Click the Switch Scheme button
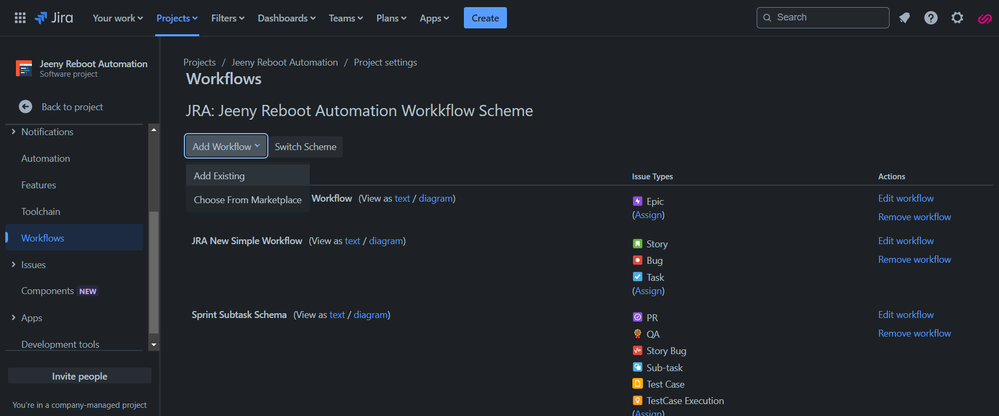Viewport: 999px width, 416px height. click(x=305, y=147)
